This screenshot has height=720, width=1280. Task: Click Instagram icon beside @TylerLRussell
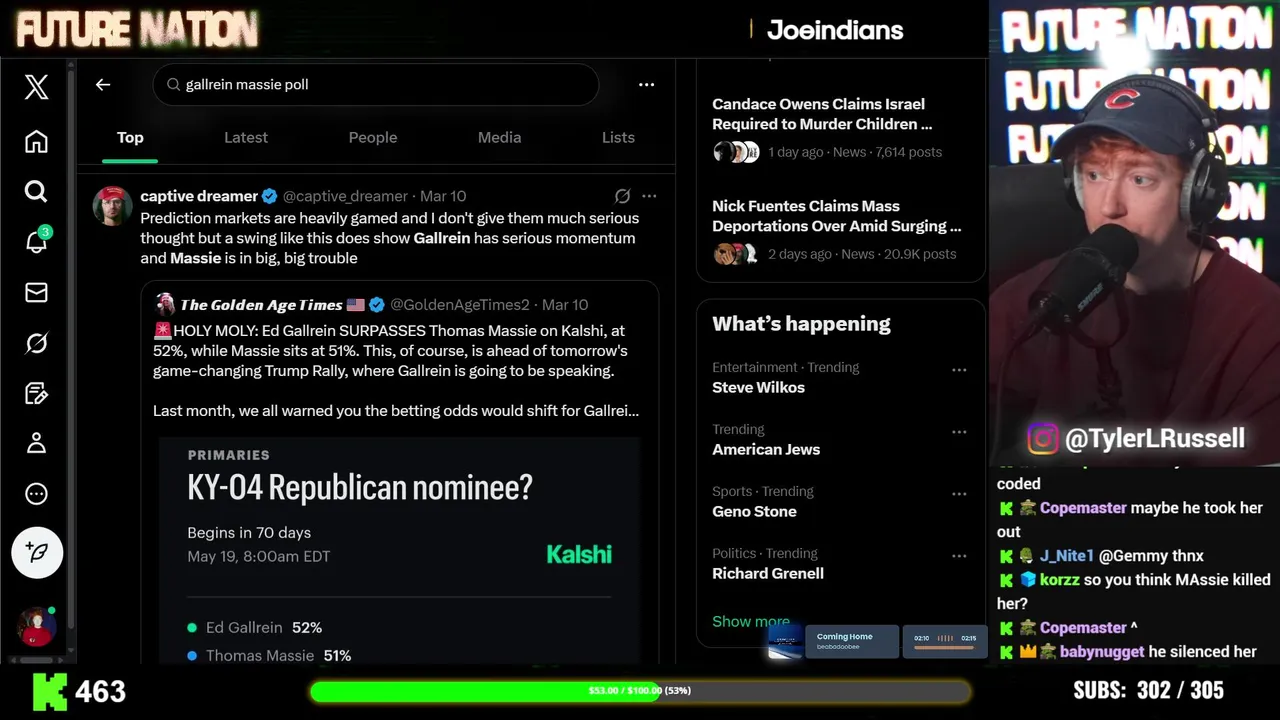(1043, 438)
